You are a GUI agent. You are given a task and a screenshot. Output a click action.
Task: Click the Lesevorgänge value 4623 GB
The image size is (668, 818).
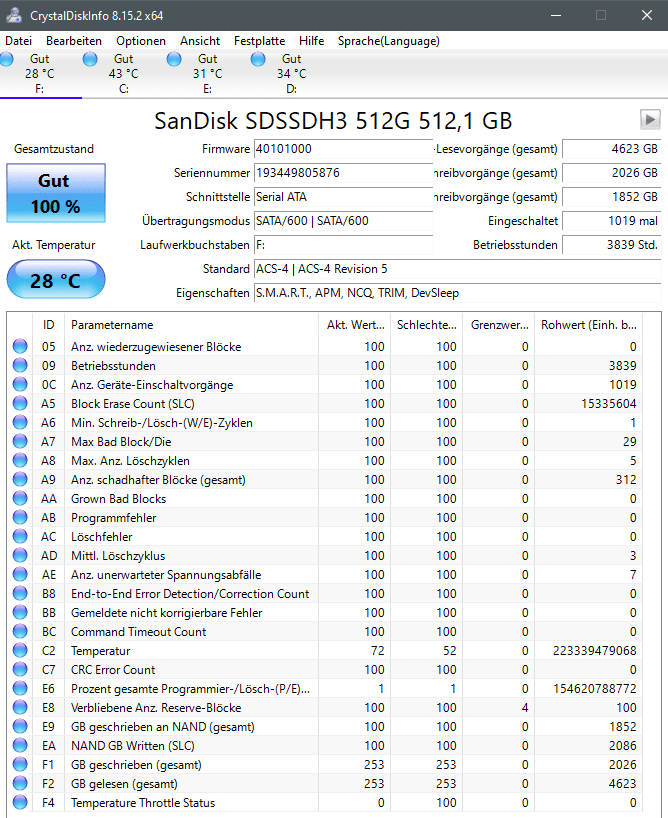(x=612, y=149)
